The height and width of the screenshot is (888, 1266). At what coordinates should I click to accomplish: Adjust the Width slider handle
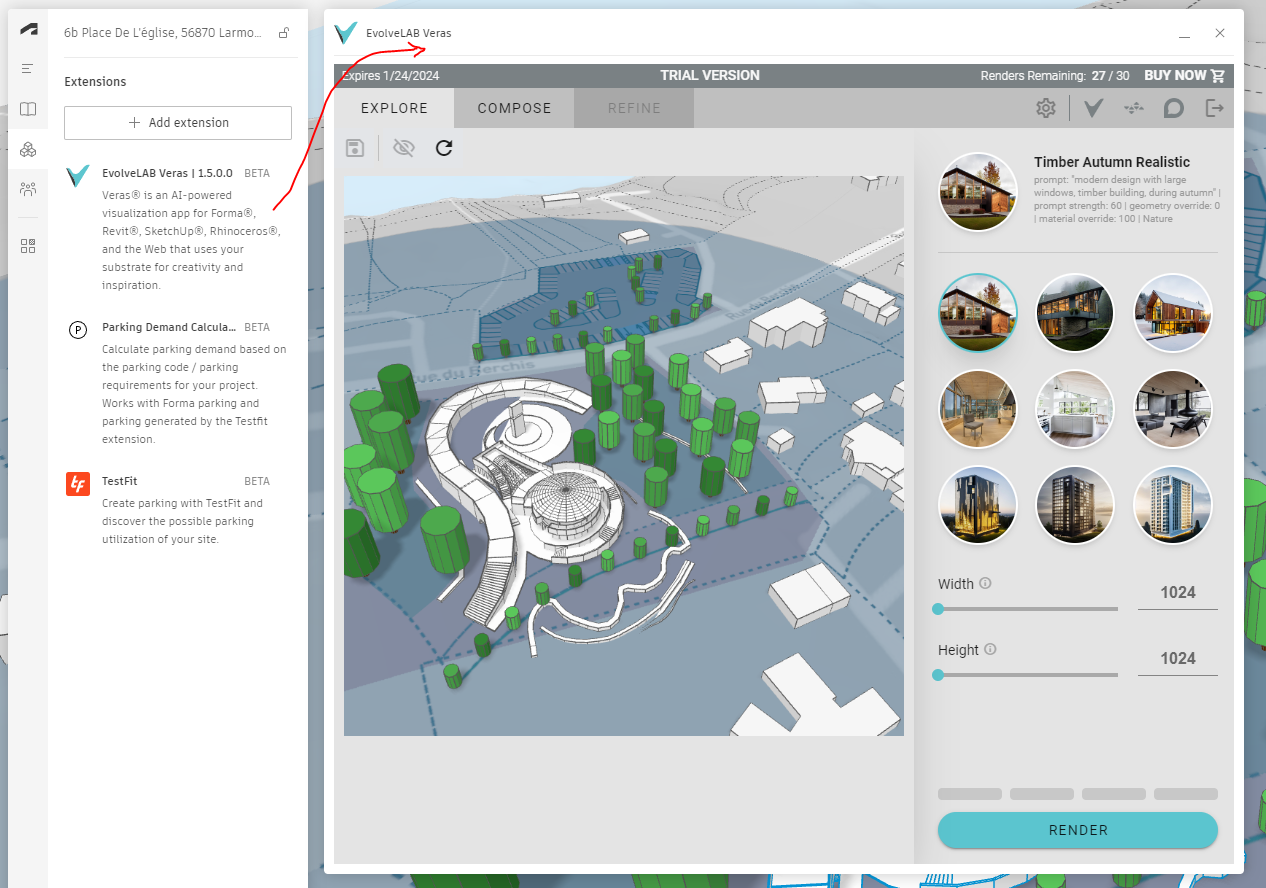[x=938, y=609]
